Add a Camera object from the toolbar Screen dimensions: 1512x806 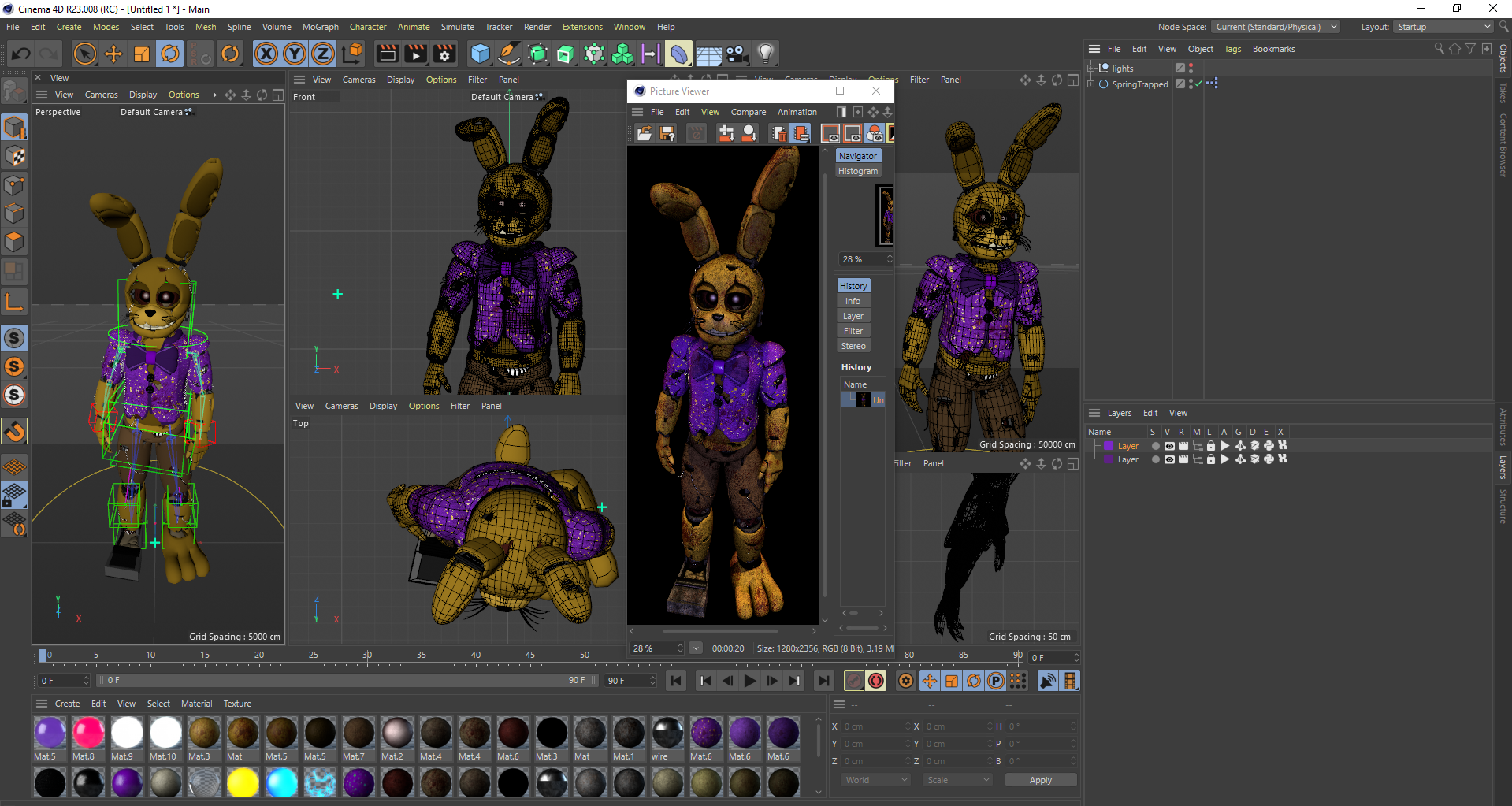pos(737,54)
